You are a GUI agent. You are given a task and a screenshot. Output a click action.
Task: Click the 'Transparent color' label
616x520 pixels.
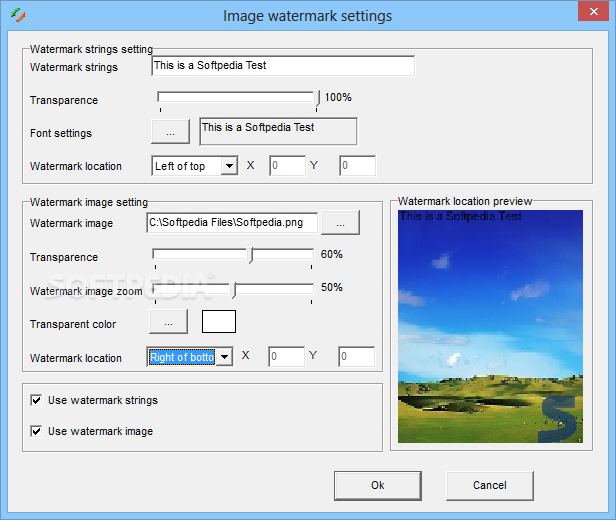[x=73, y=324]
